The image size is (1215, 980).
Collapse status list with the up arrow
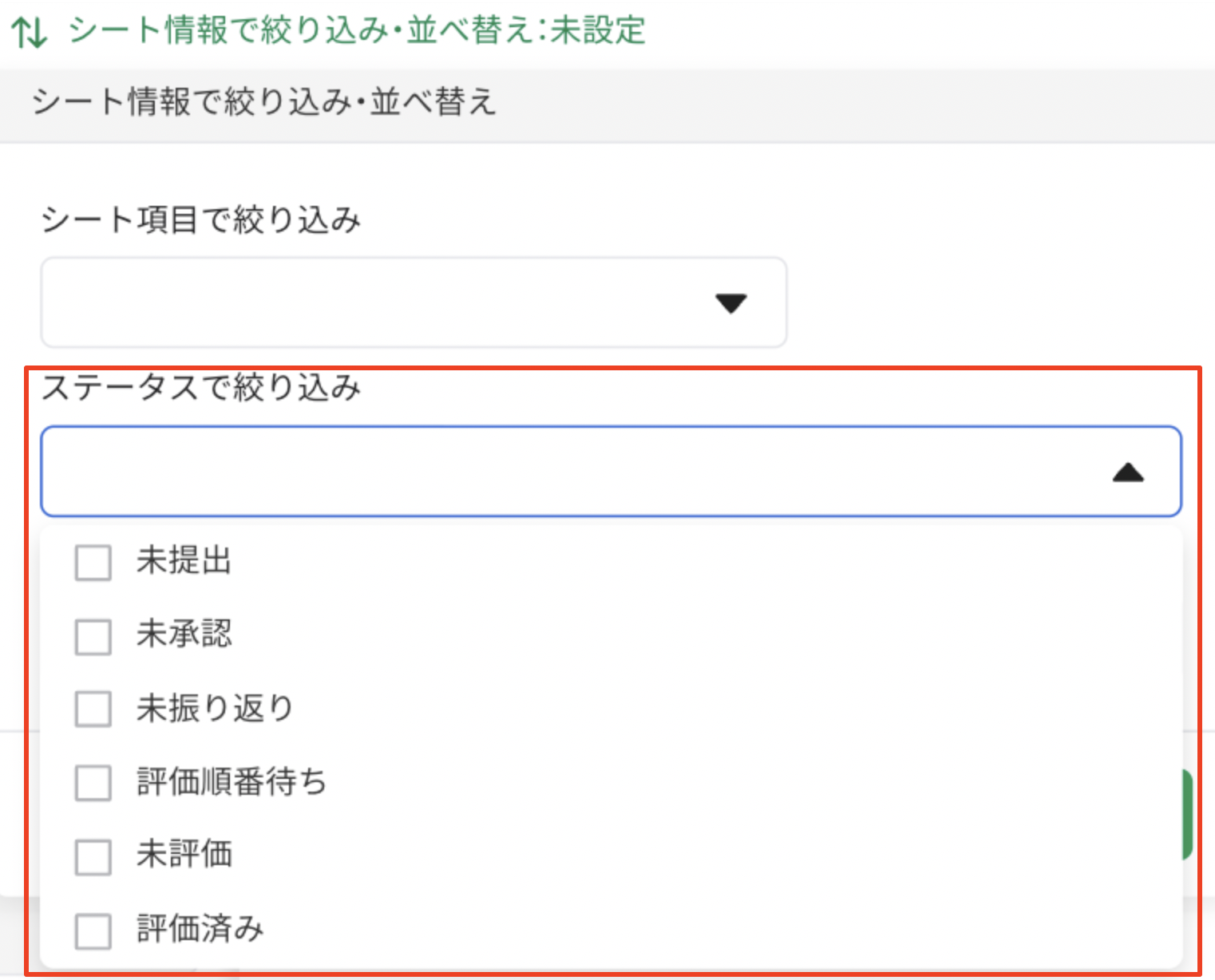click(1127, 472)
